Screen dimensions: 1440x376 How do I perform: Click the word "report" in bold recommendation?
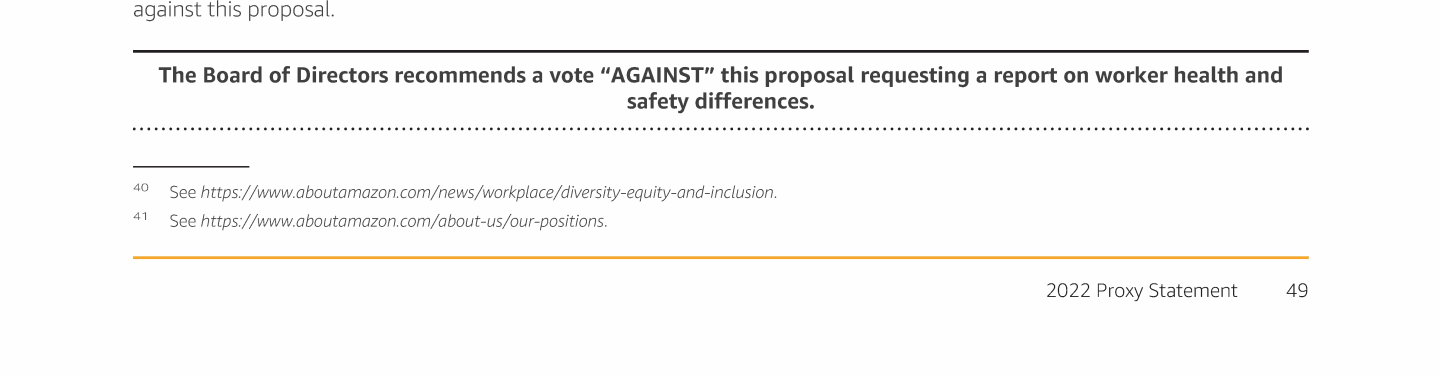(x=1026, y=76)
